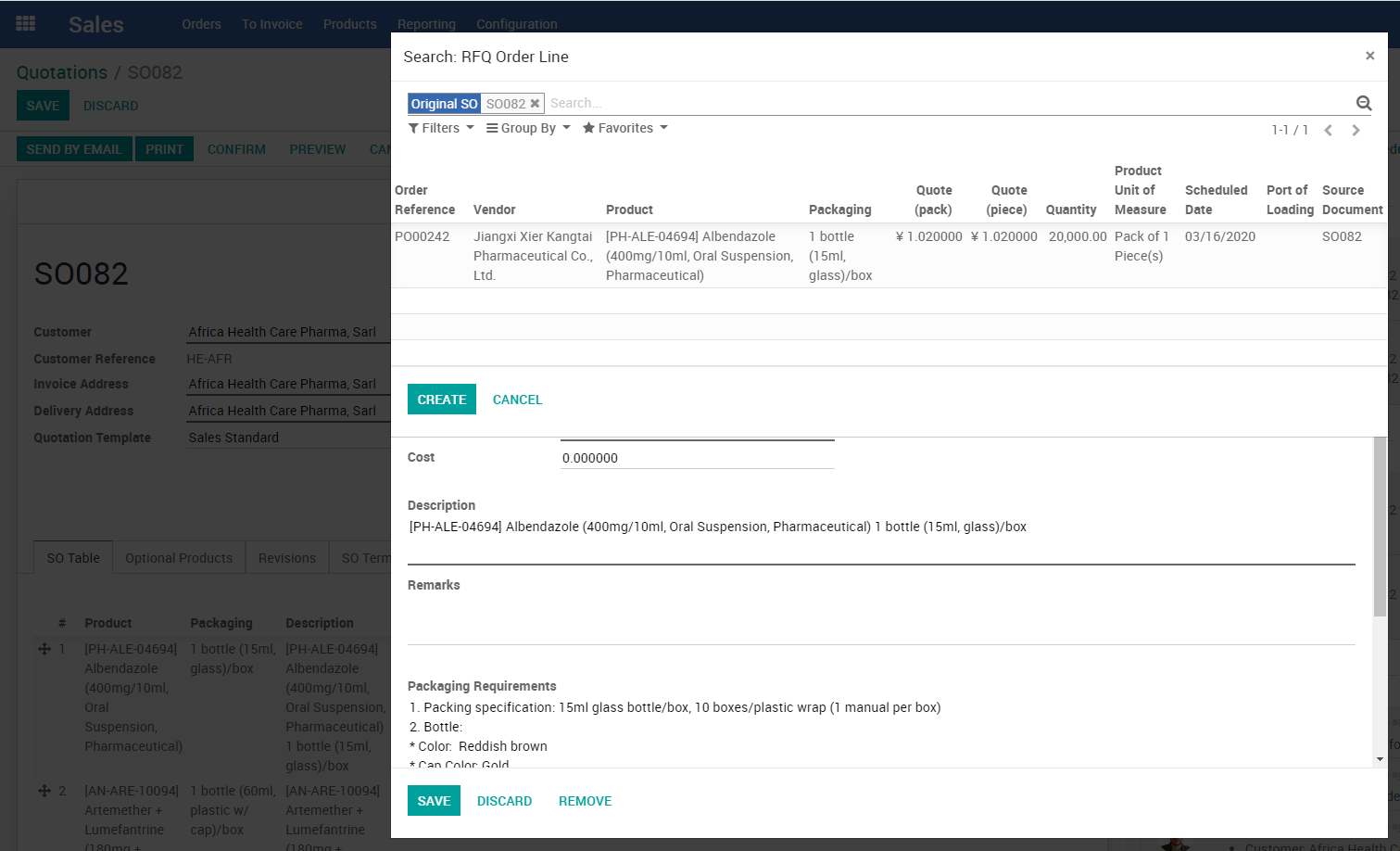
Task: Sort by Packaging column header
Action: pos(839,210)
